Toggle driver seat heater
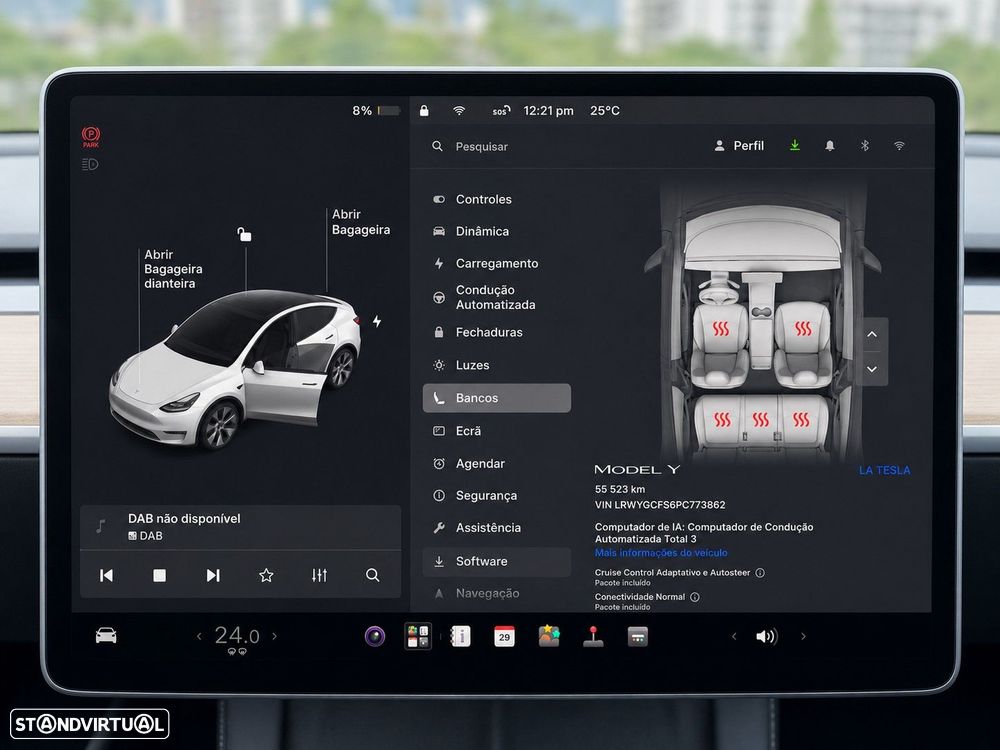The width and height of the screenshot is (1000, 750). [x=721, y=329]
